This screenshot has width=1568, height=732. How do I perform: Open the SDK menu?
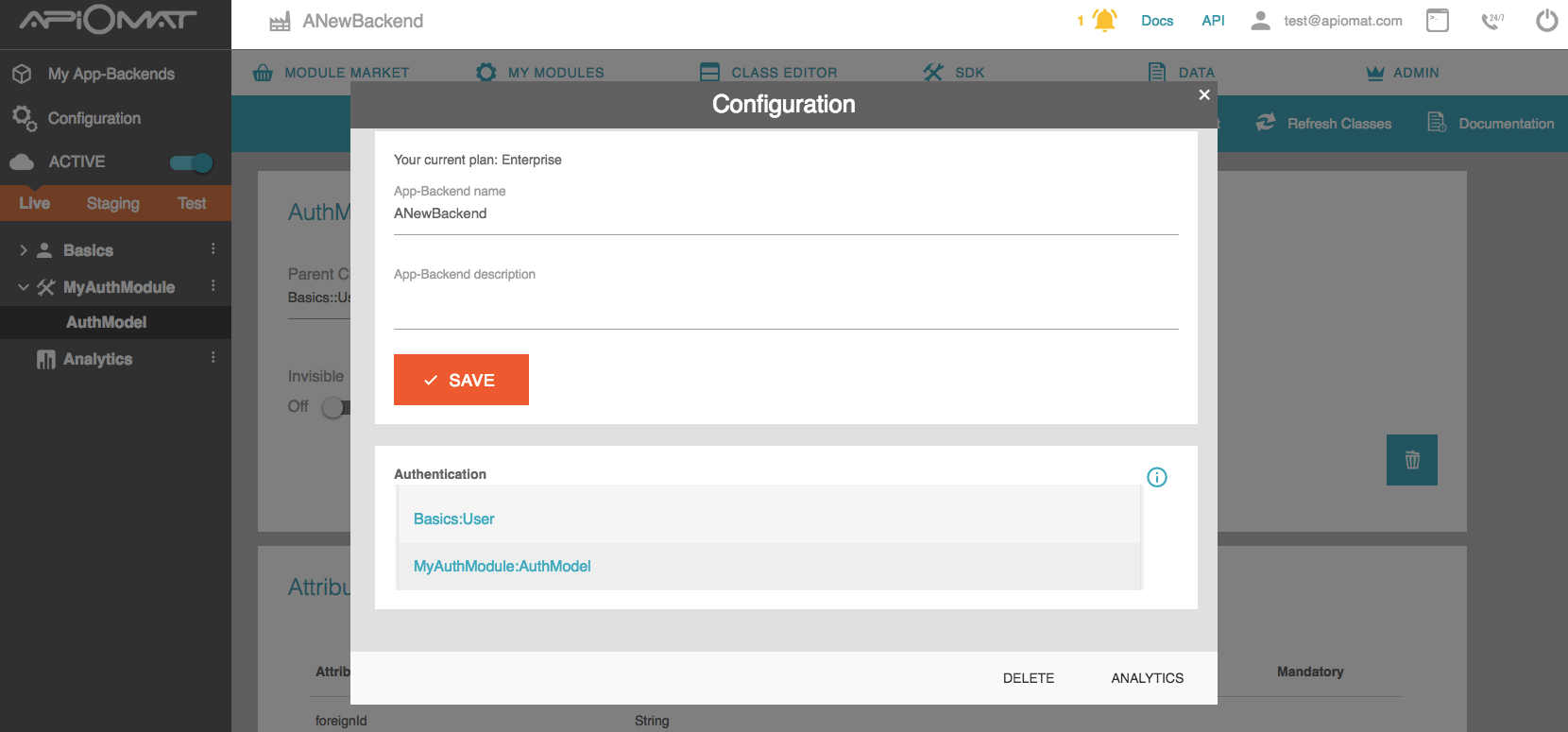[970, 73]
